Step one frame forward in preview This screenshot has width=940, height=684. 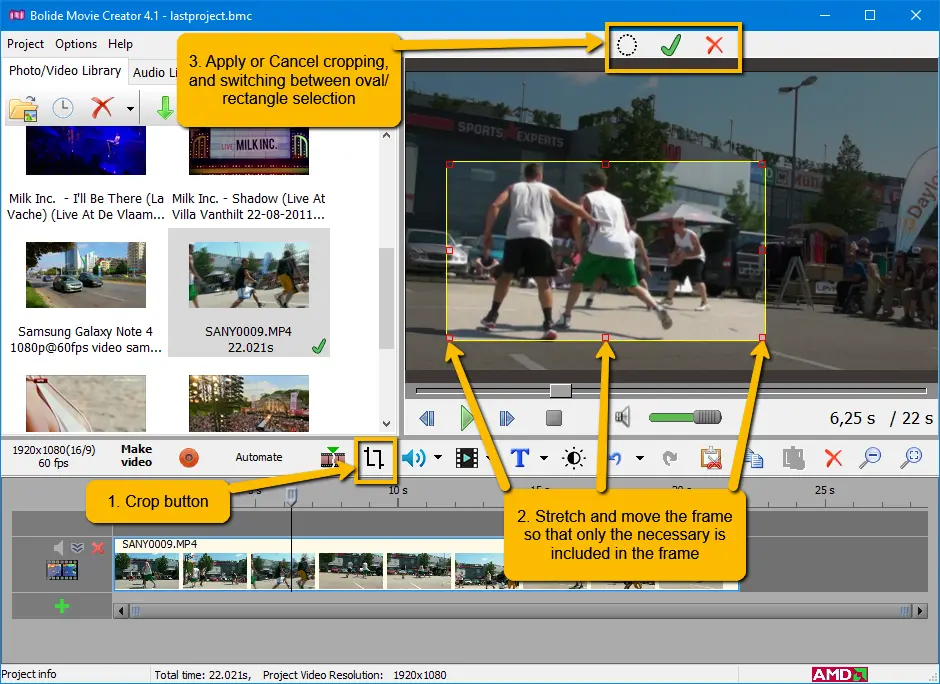coord(507,418)
